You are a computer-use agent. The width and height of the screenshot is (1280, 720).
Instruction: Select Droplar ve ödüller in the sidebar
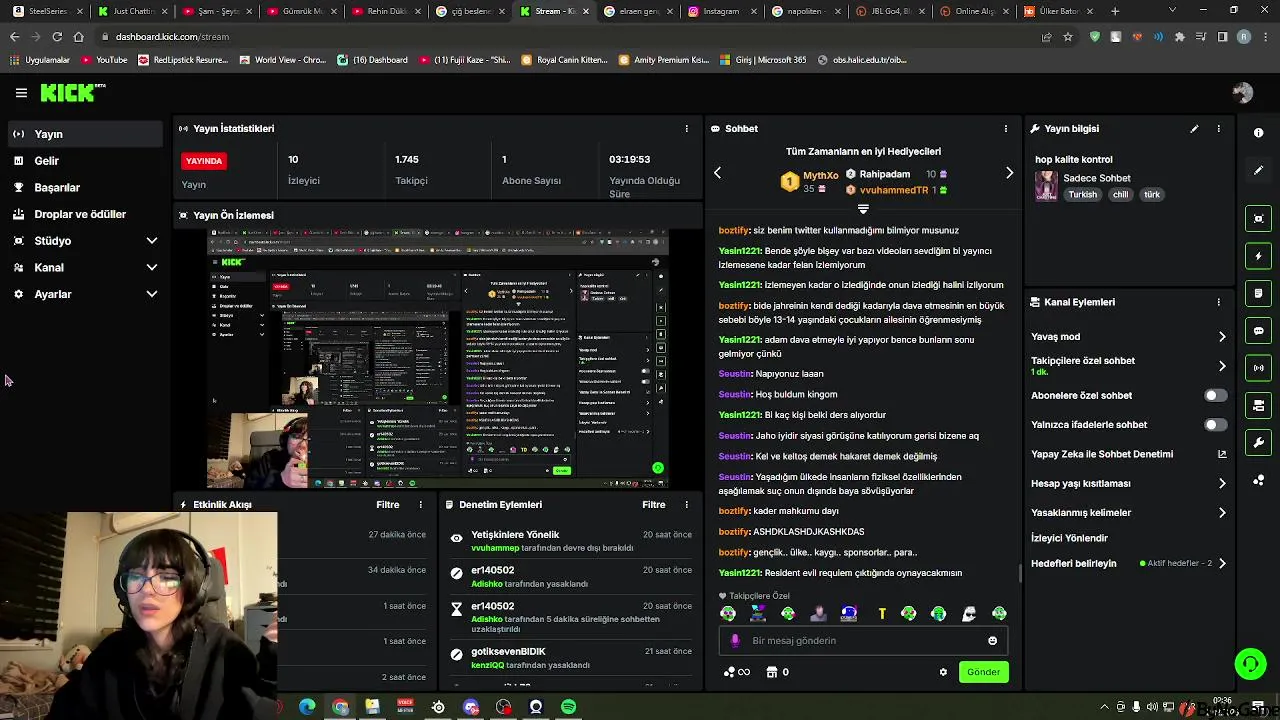point(85,214)
